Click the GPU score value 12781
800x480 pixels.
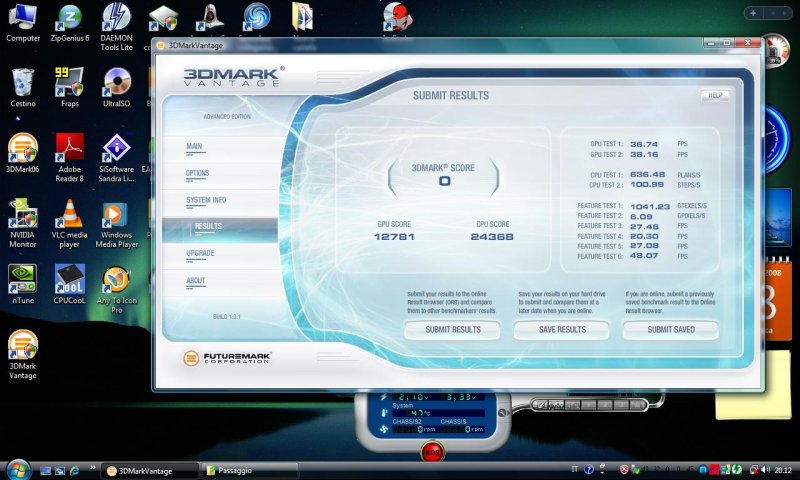[394, 237]
